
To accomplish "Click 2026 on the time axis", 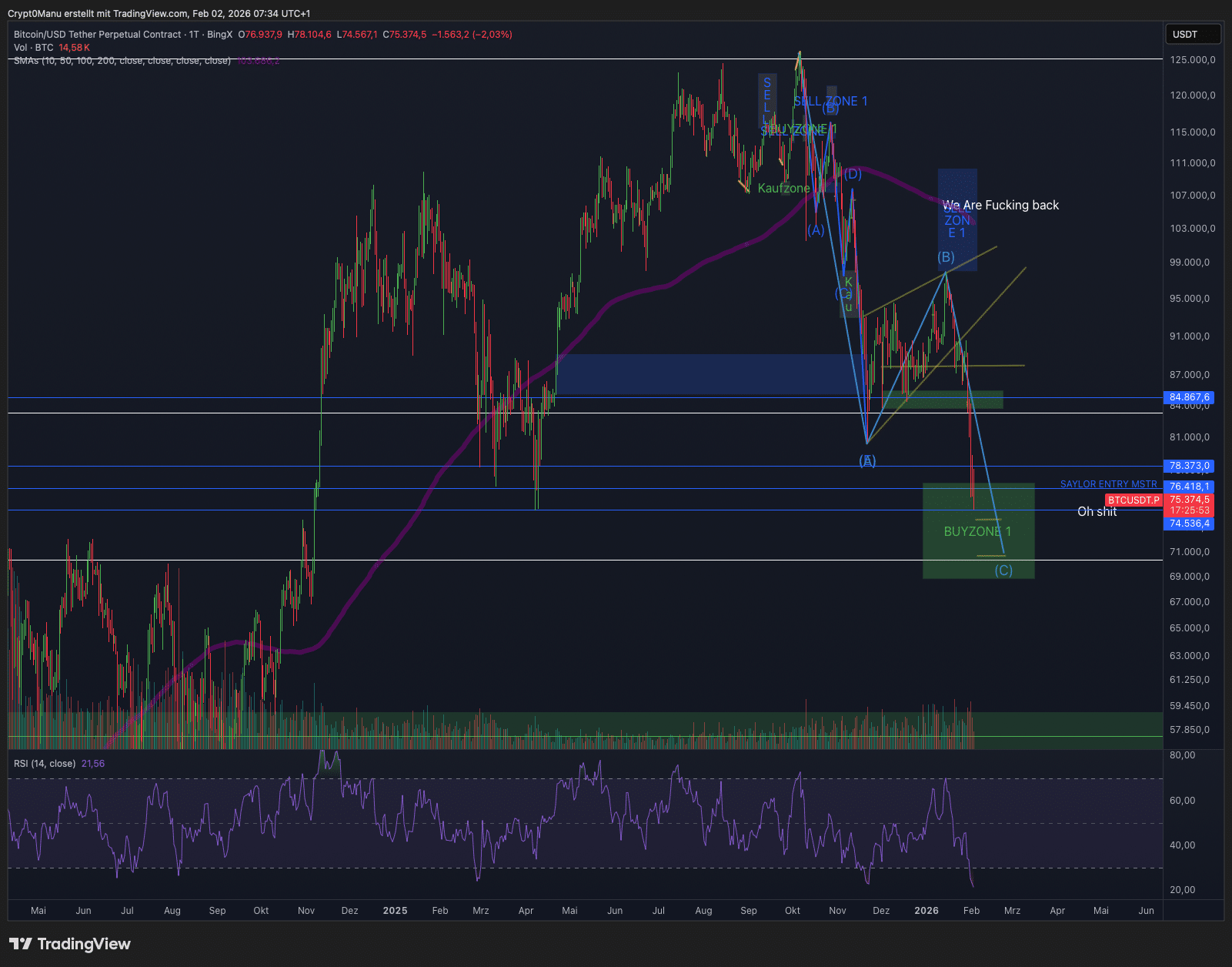I will point(927,911).
